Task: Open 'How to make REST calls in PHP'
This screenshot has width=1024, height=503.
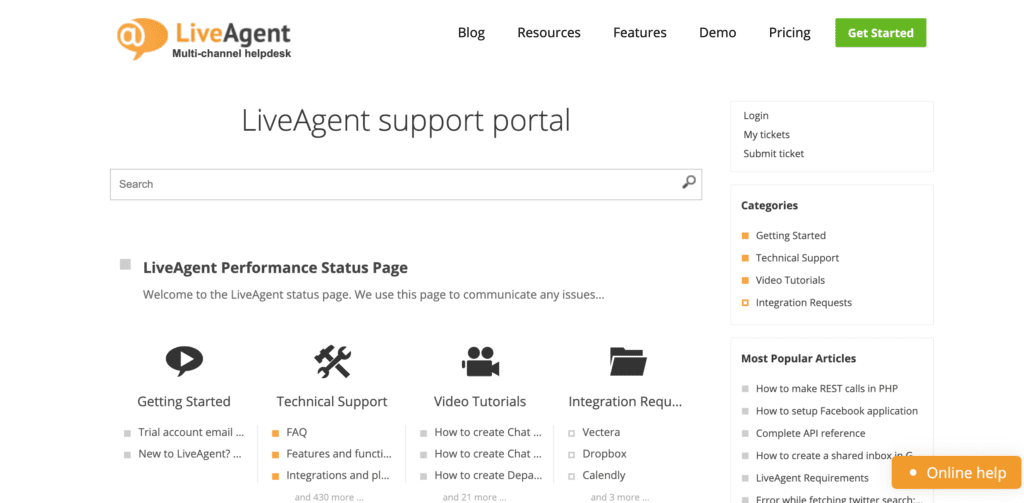Action: (x=827, y=388)
